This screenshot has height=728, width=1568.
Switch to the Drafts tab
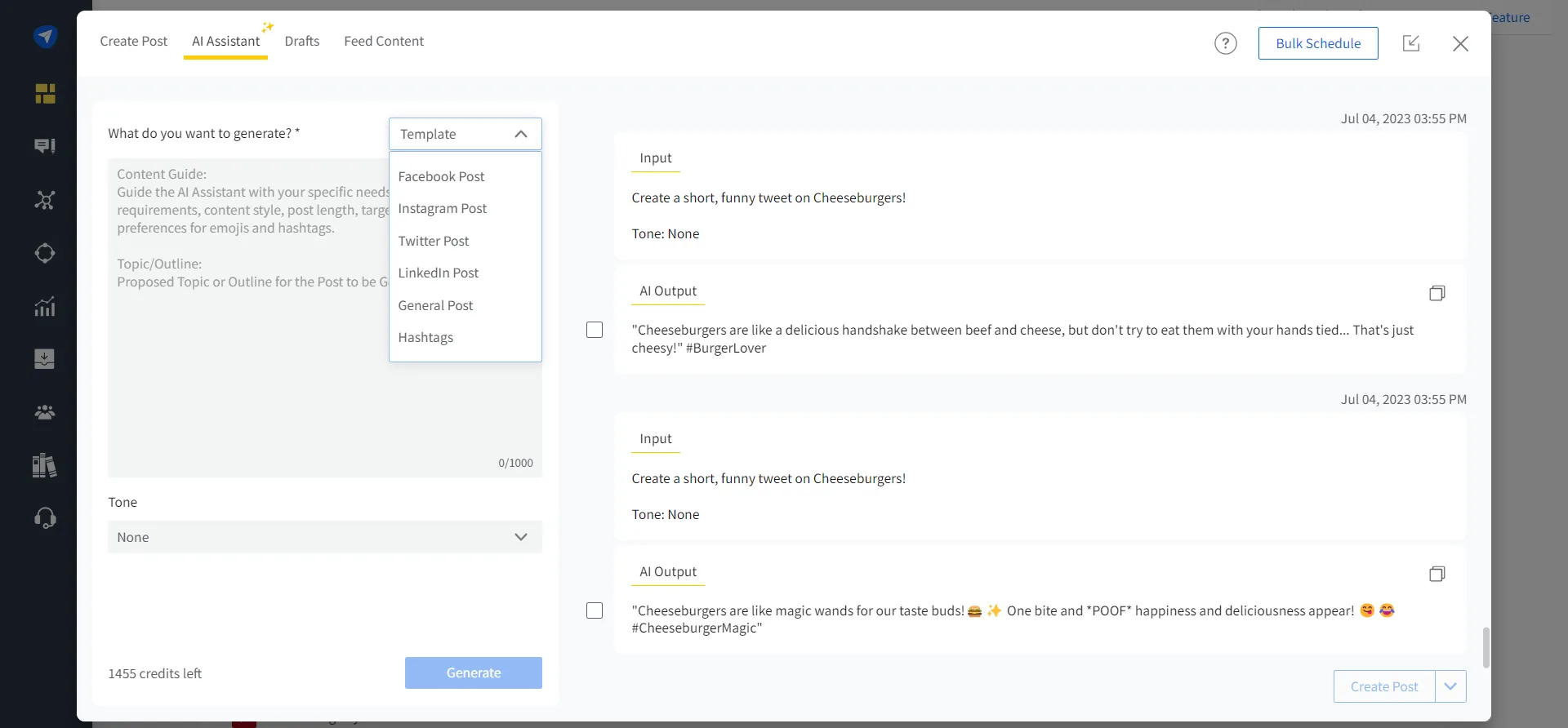point(302,41)
